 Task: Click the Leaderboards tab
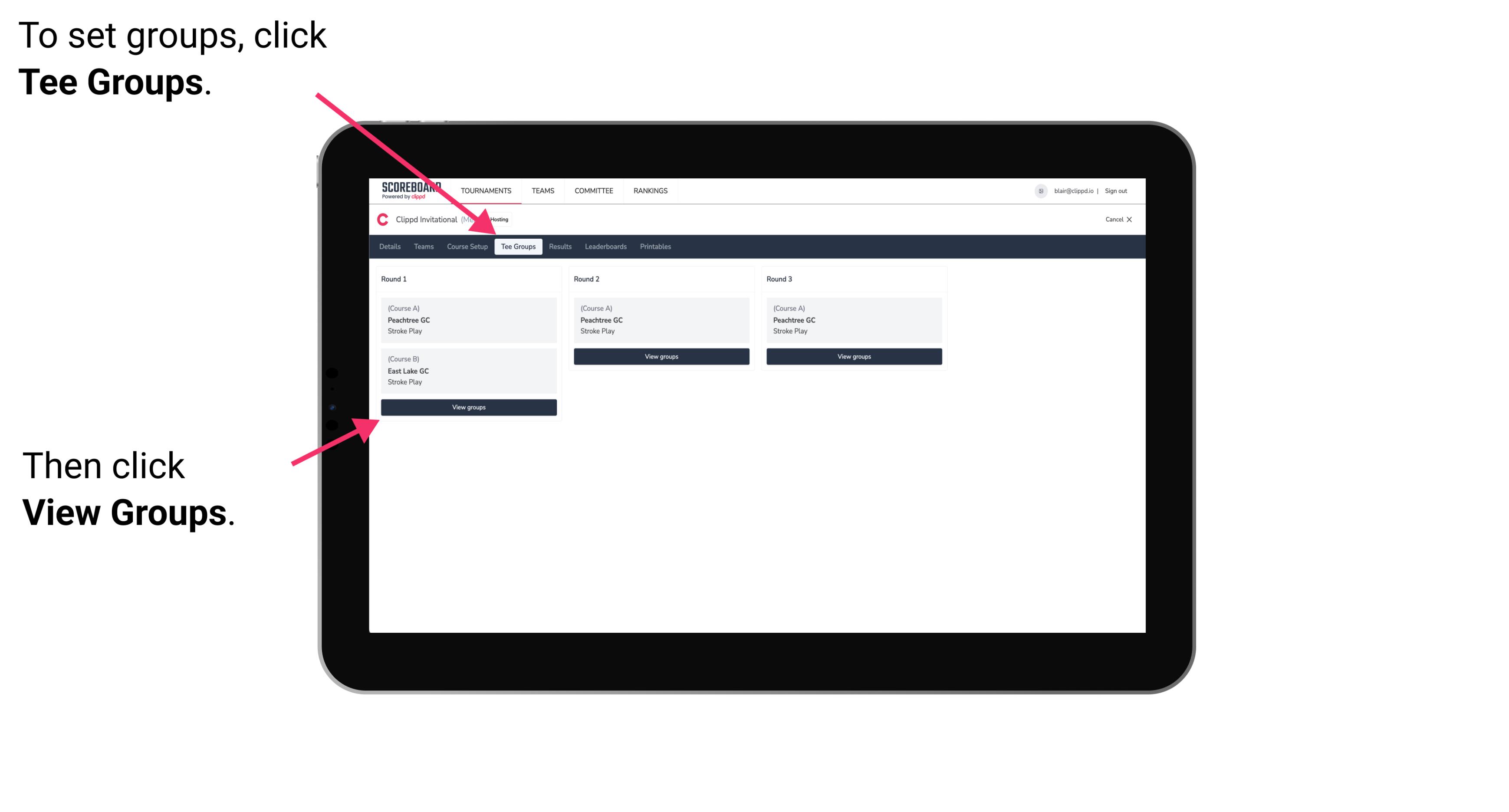coord(605,247)
